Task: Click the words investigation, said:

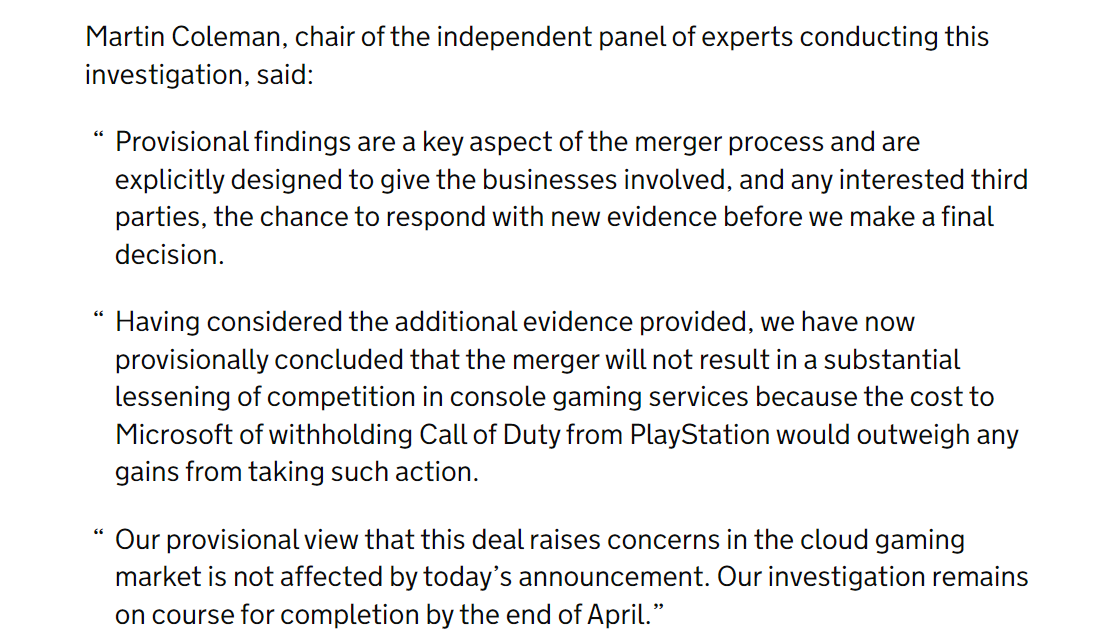Action: tap(199, 75)
